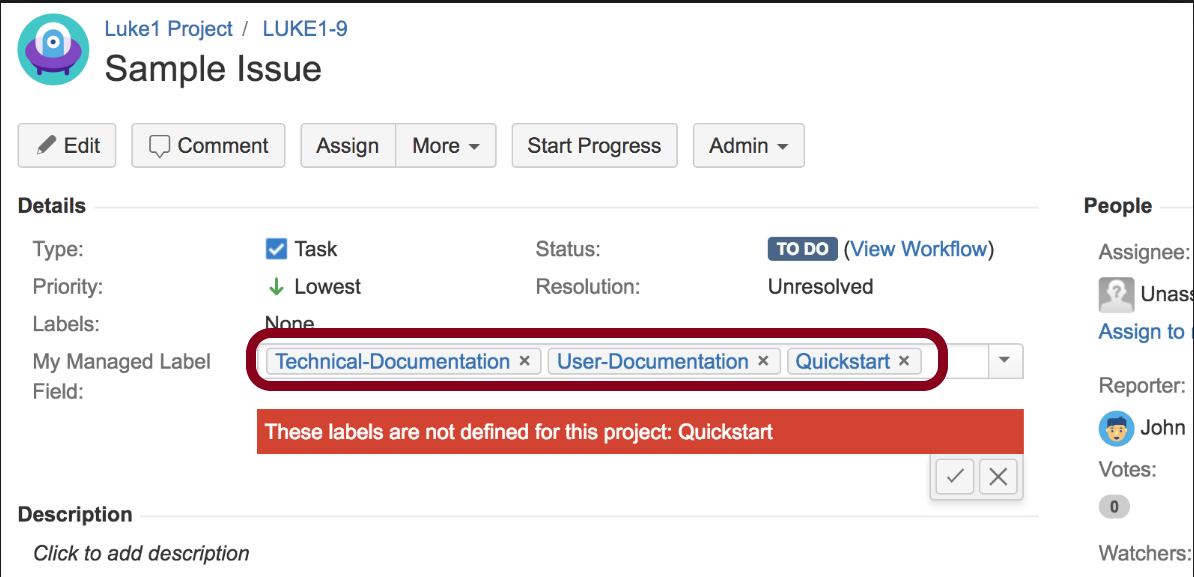
Task: Click the Assign button
Action: point(348,145)
